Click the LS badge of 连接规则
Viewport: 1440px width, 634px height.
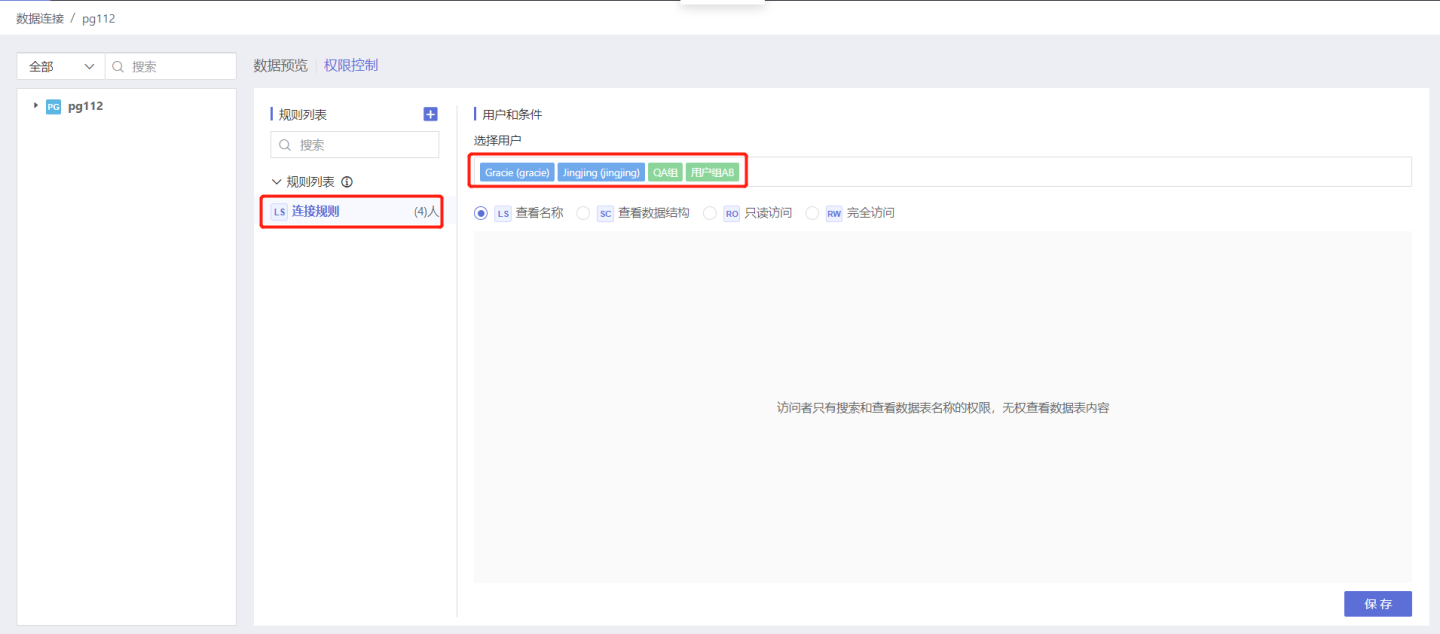[x=280, y=212]
